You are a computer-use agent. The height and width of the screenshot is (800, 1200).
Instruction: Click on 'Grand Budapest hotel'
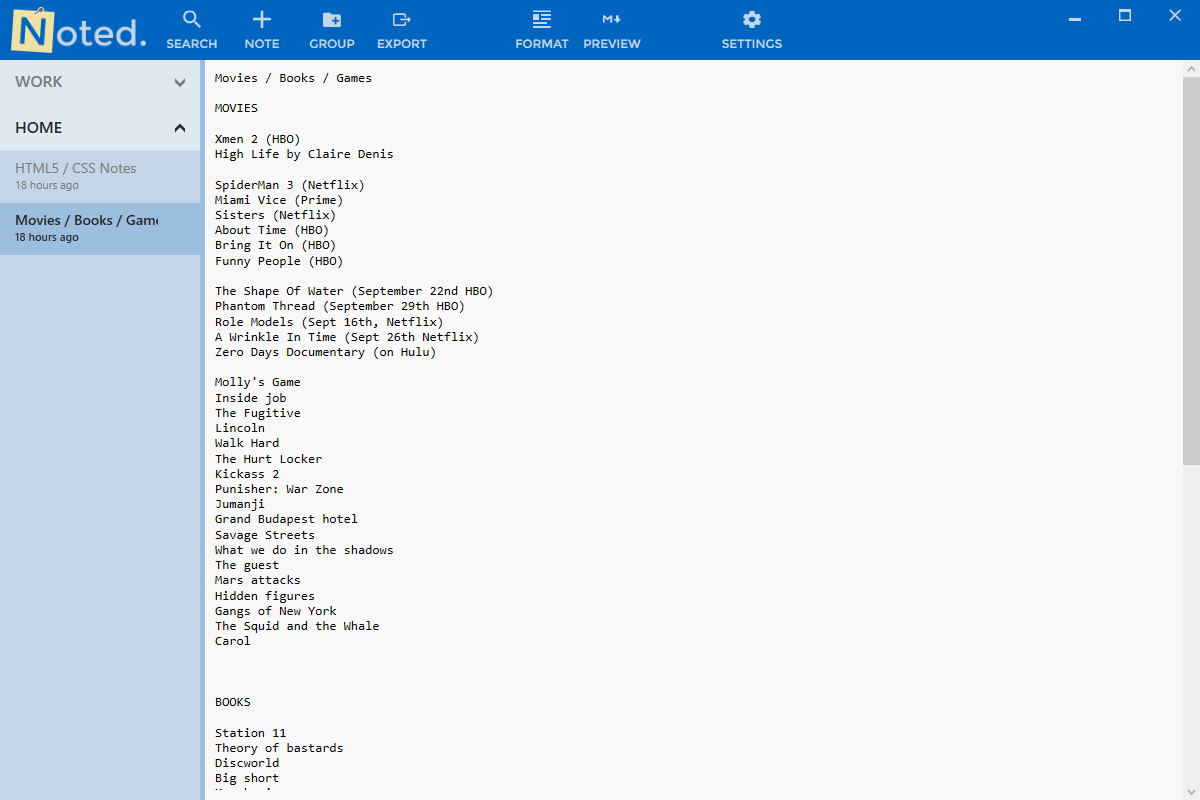click(286, 519)
